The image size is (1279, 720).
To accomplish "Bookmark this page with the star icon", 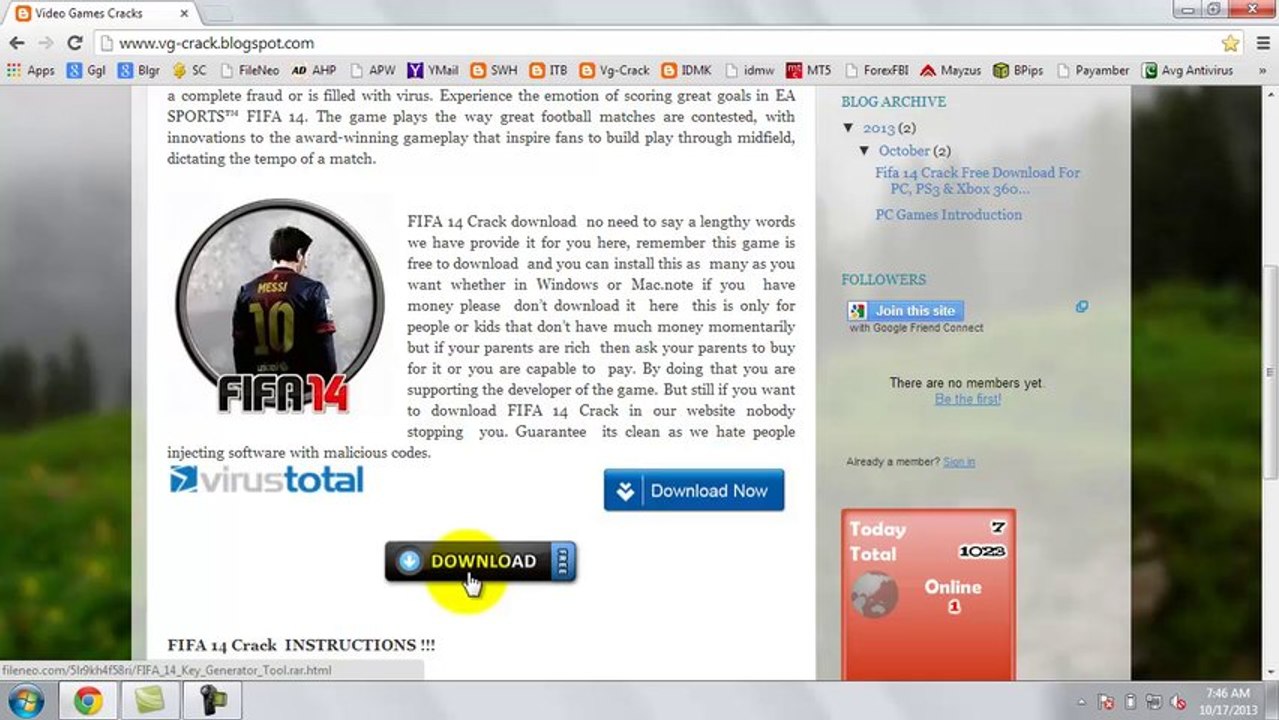I will (x=1230, y=43).
